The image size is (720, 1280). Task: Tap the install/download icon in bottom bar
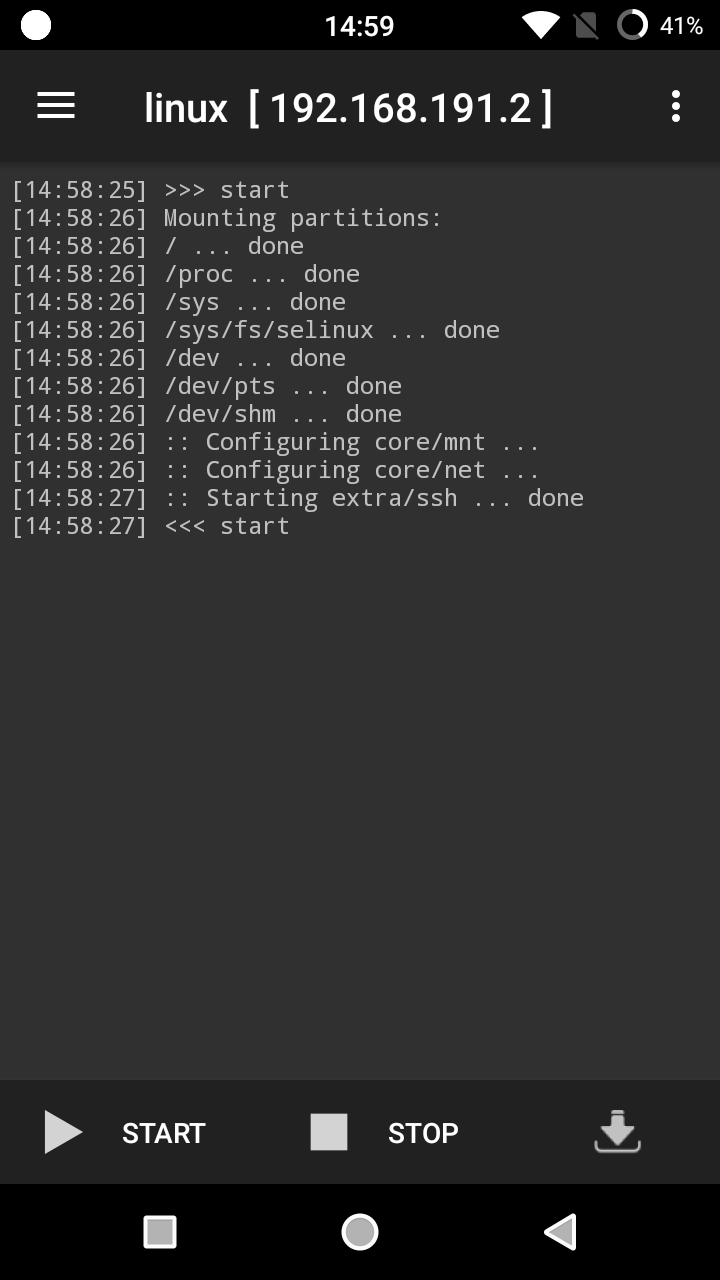(617, 1133)
